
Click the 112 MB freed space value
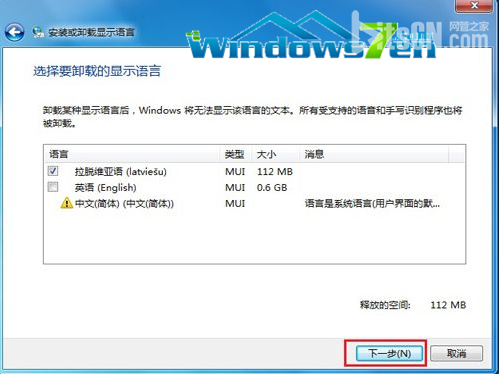(448, 305)
